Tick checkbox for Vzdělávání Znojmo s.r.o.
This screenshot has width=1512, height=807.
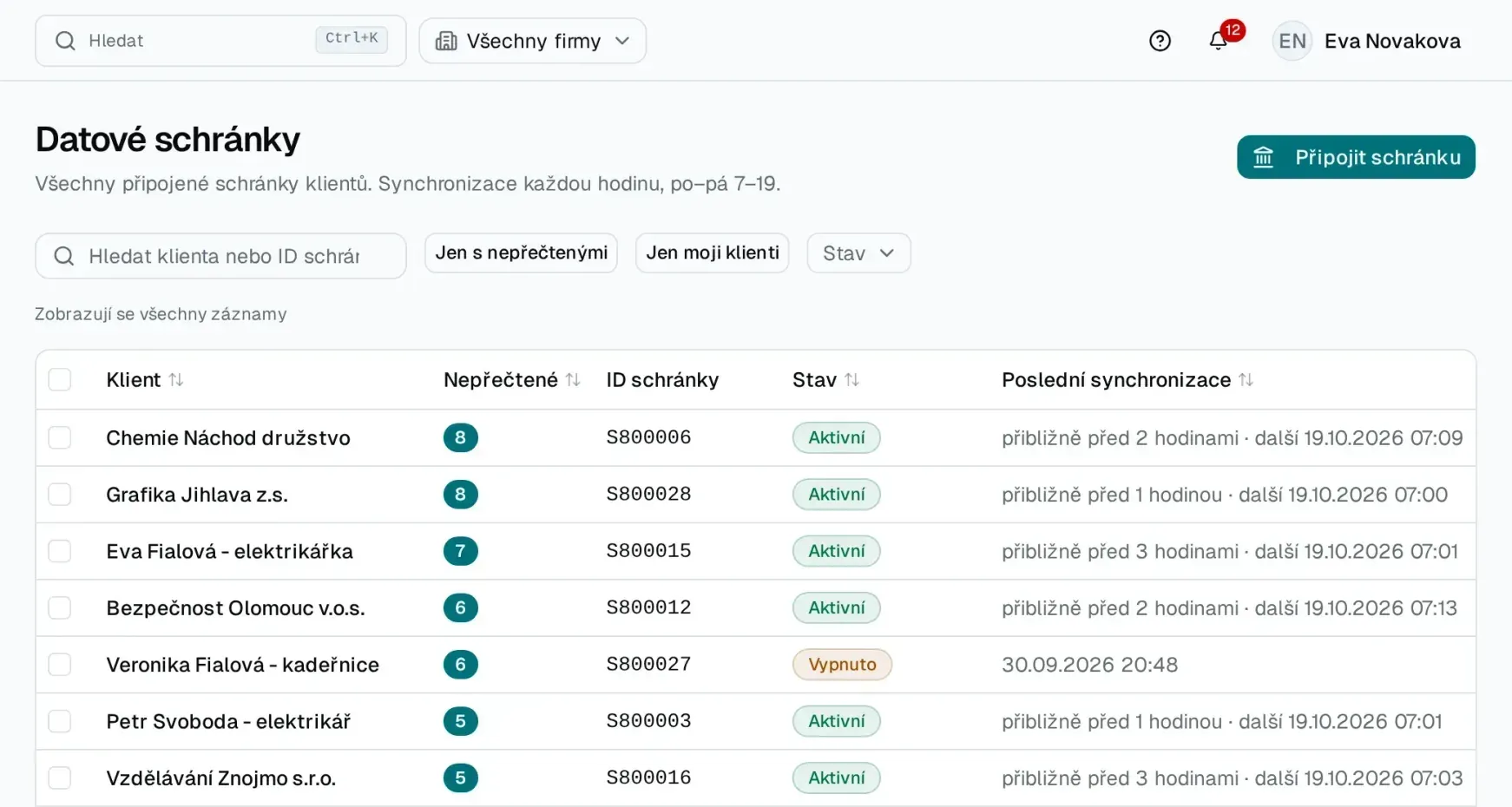tap(60, 777)
